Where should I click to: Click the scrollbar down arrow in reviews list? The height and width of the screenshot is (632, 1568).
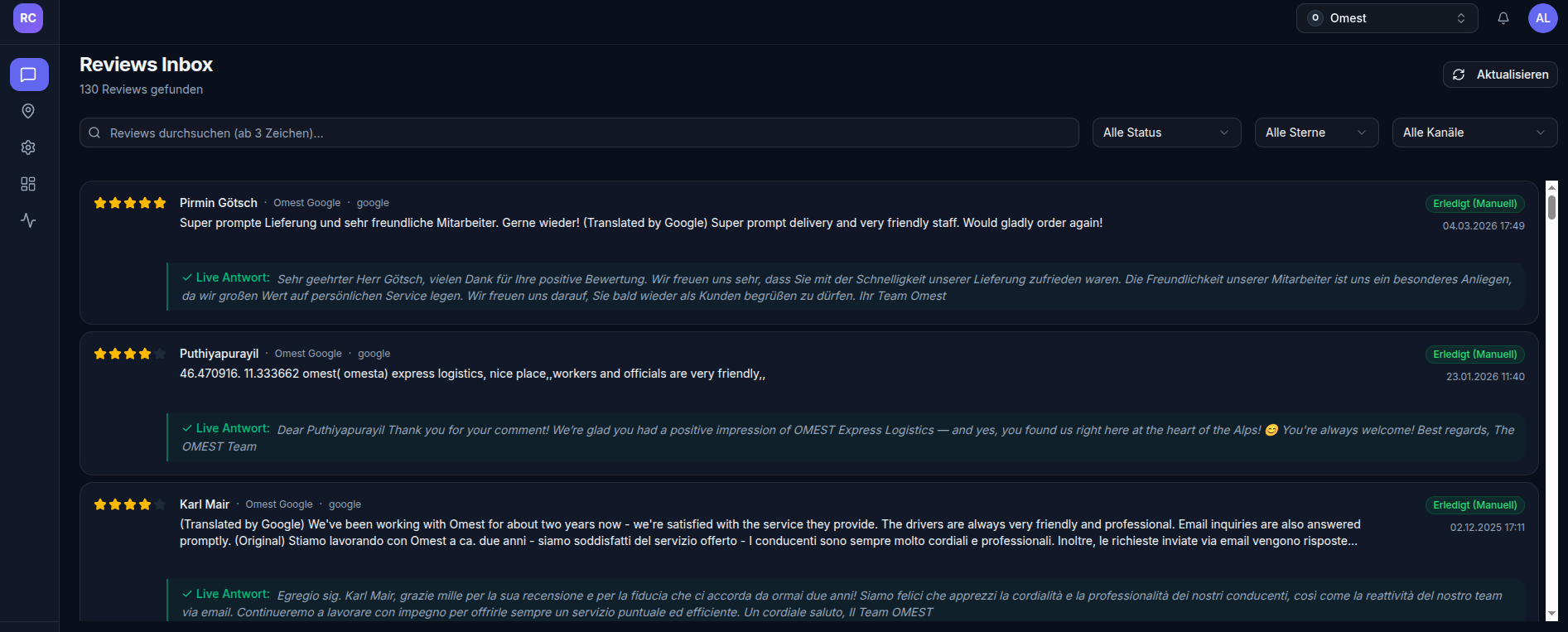[x=1551, y=614]
